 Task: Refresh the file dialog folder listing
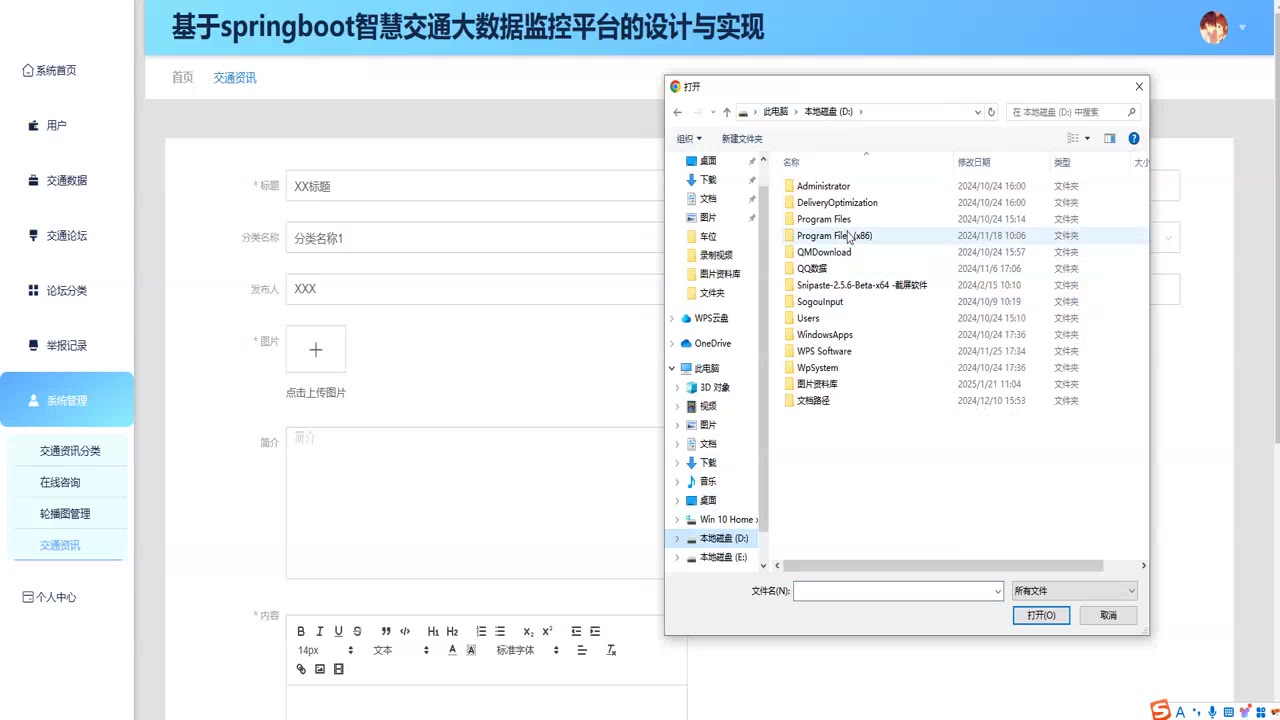coord(991,112)
